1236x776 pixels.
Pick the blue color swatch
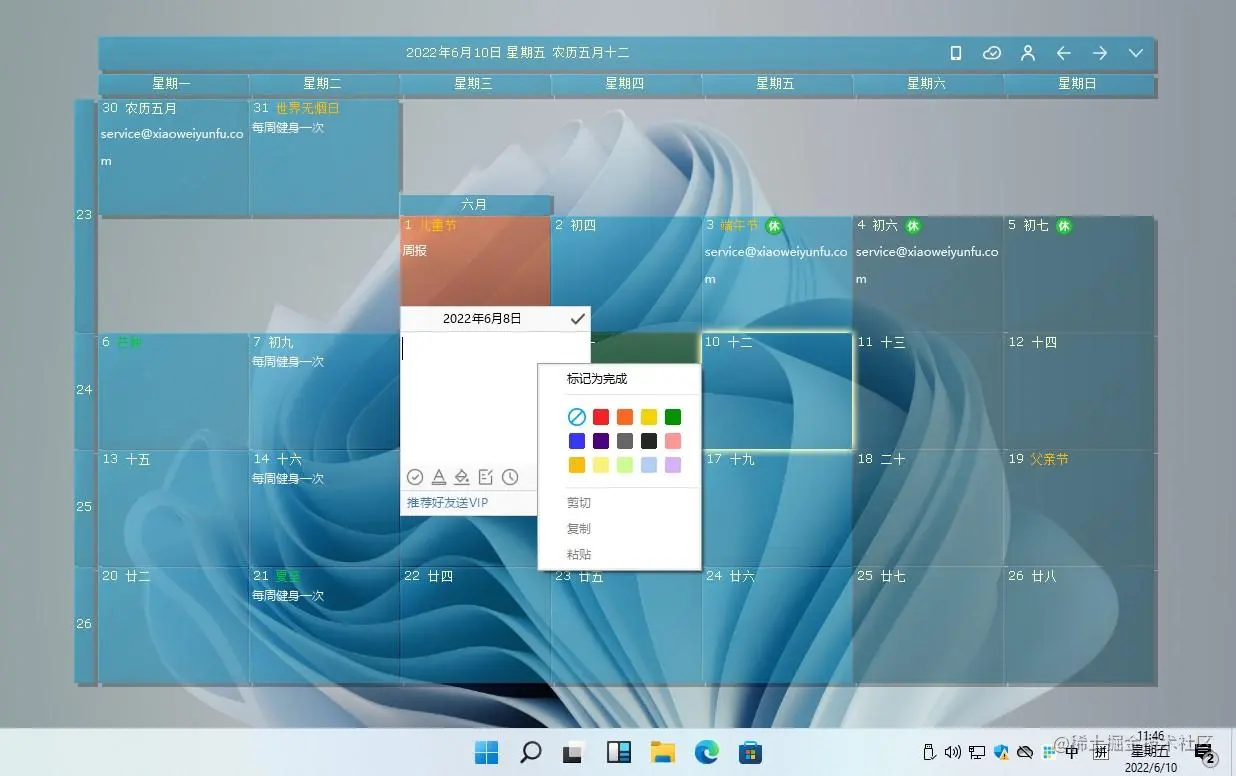(577, 441)
